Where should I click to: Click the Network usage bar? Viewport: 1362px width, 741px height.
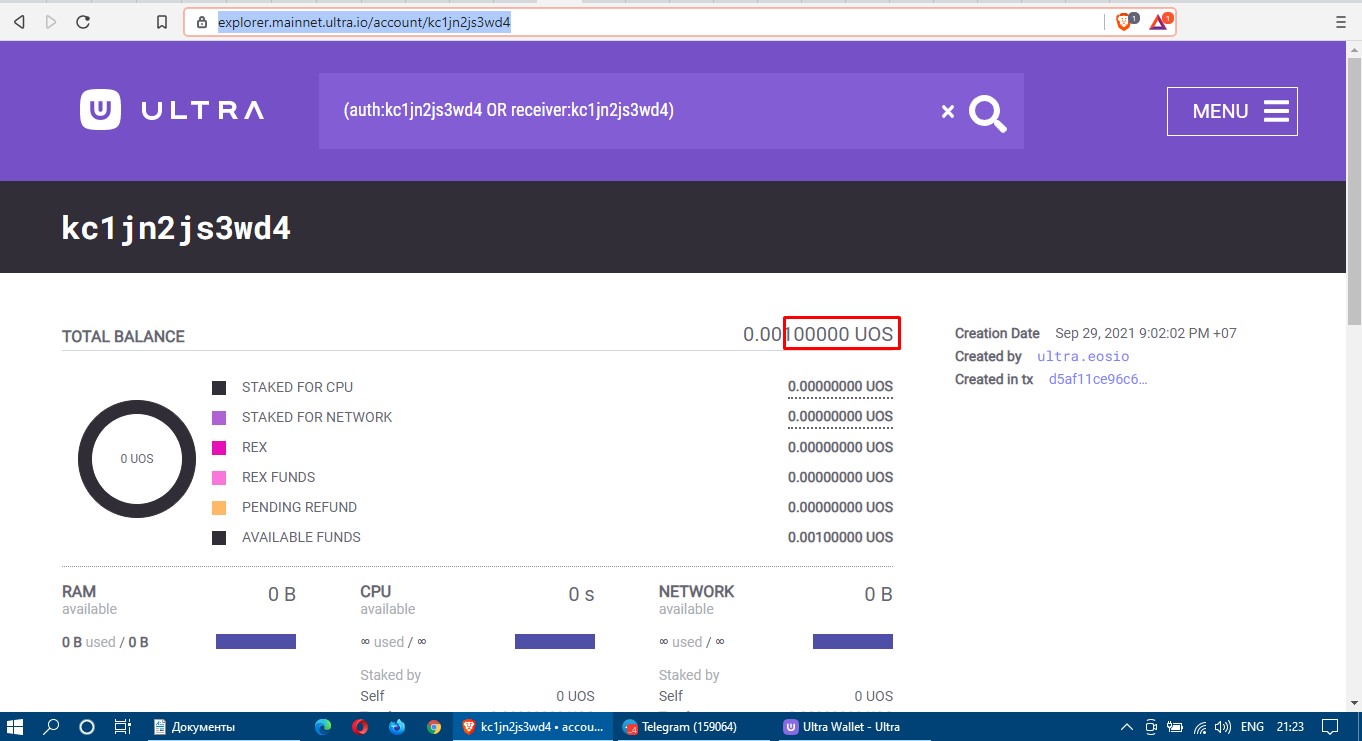(x=853, y=642)
